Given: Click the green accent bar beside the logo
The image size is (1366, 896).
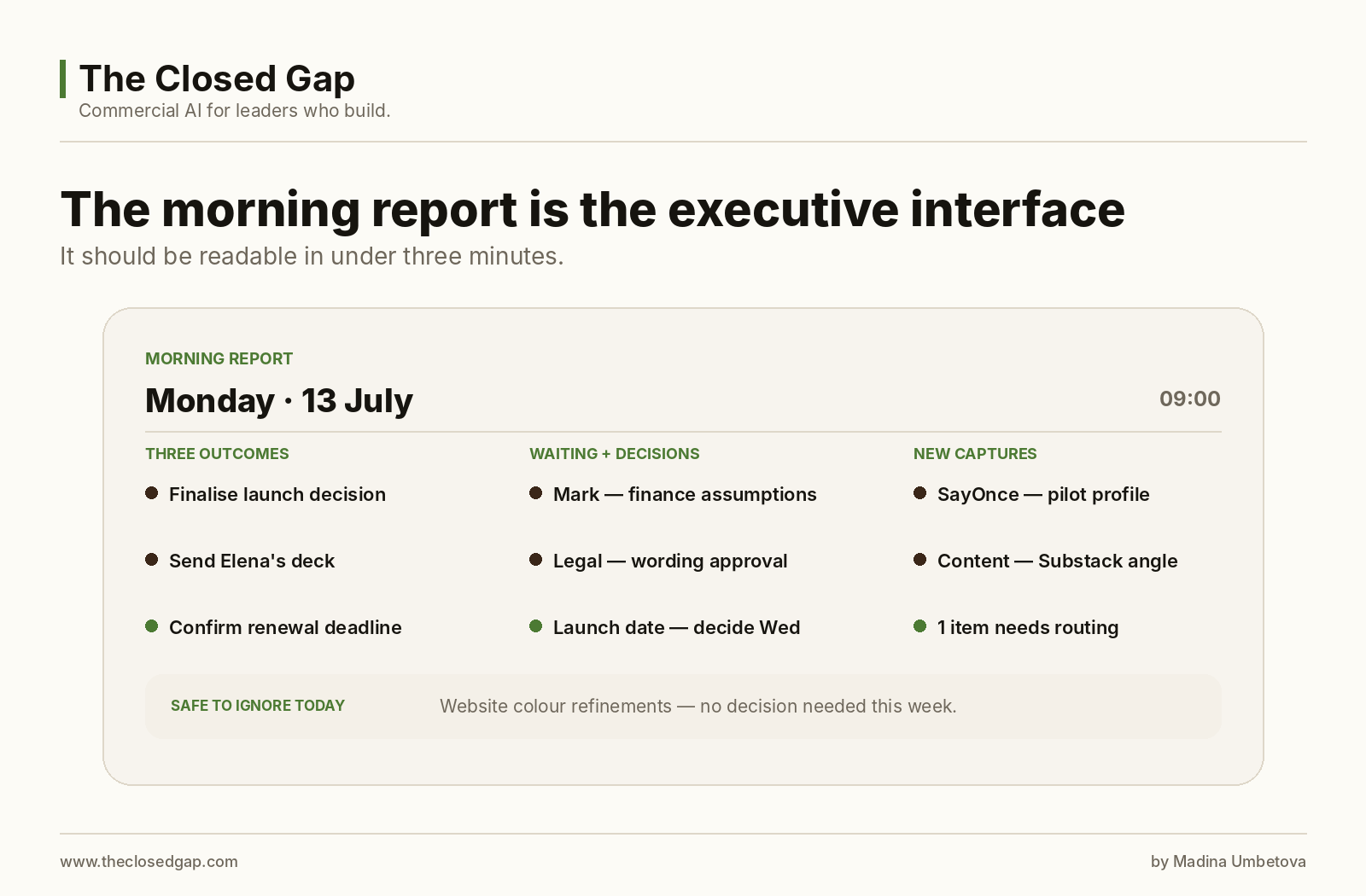Looking at the screenshot, I should pos(62,79).
